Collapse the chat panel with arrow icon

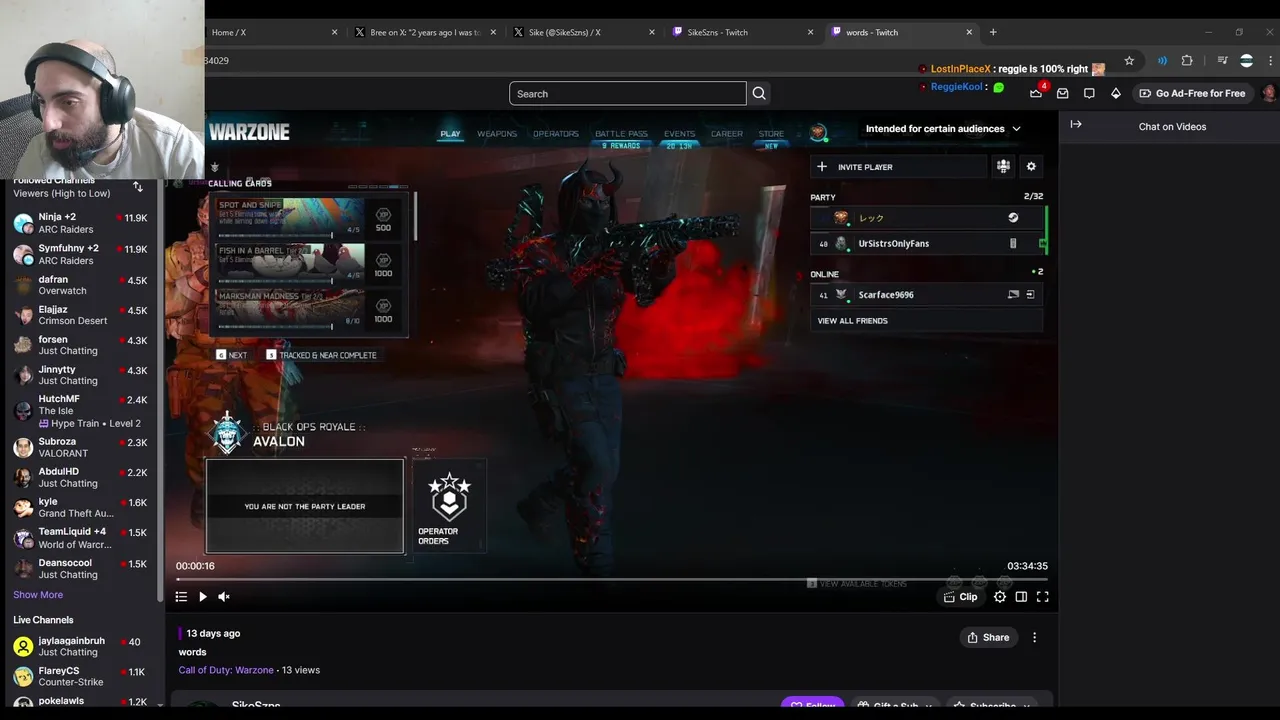pyautogui.click(x=1076, y=125)
